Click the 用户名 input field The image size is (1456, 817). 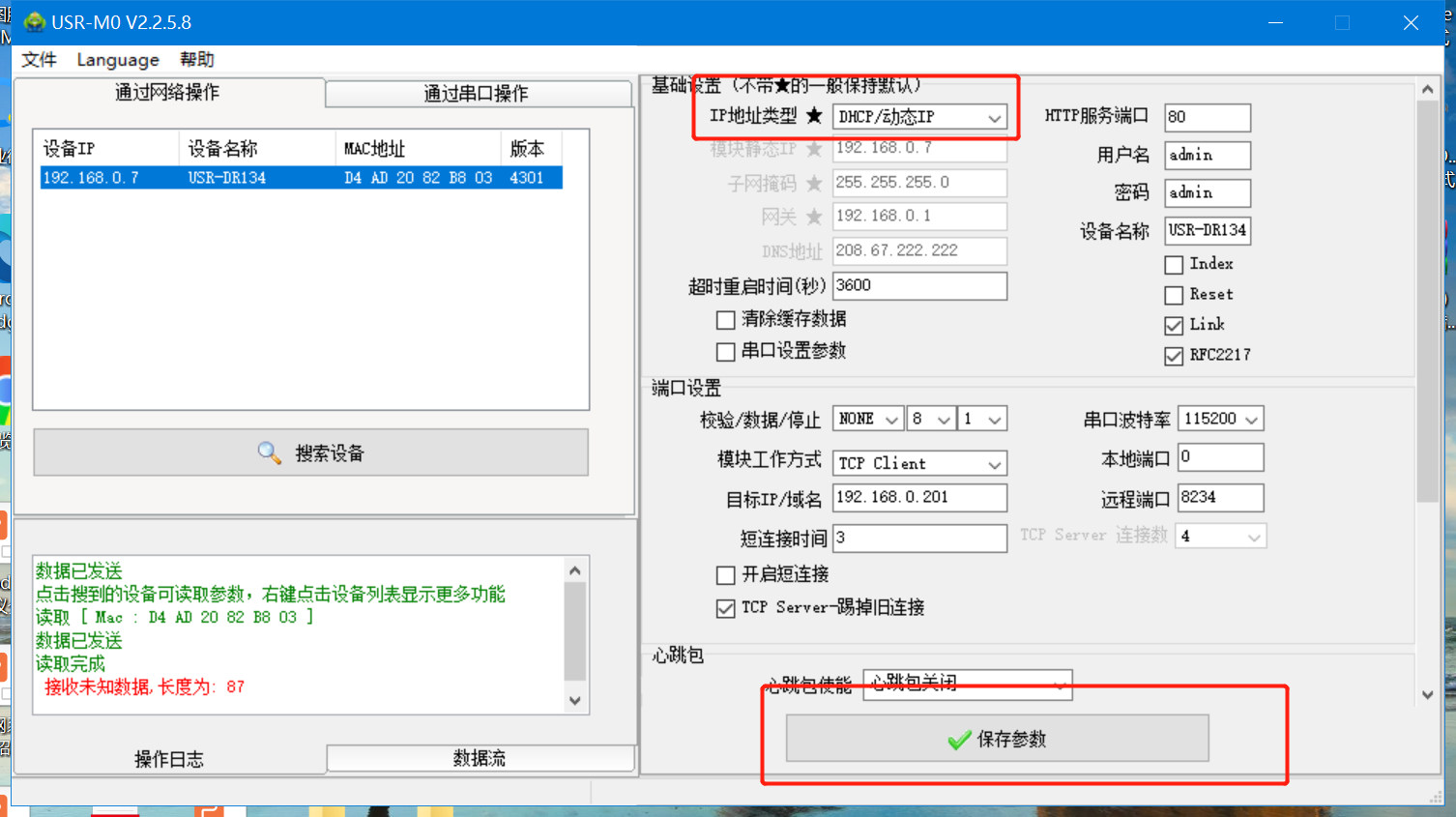1208,155
